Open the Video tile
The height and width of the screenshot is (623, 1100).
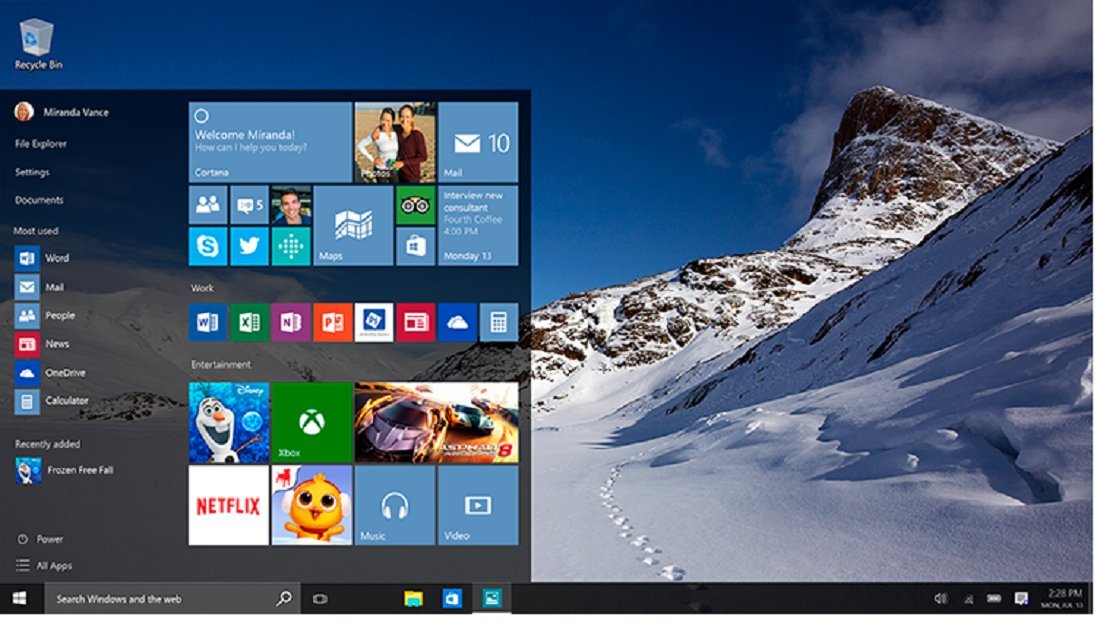click(478, 505)
